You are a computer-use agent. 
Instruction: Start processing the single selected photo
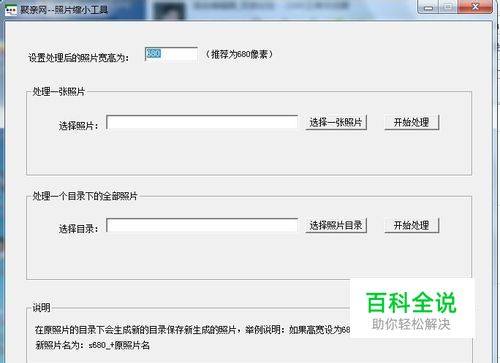coord(412,122)
